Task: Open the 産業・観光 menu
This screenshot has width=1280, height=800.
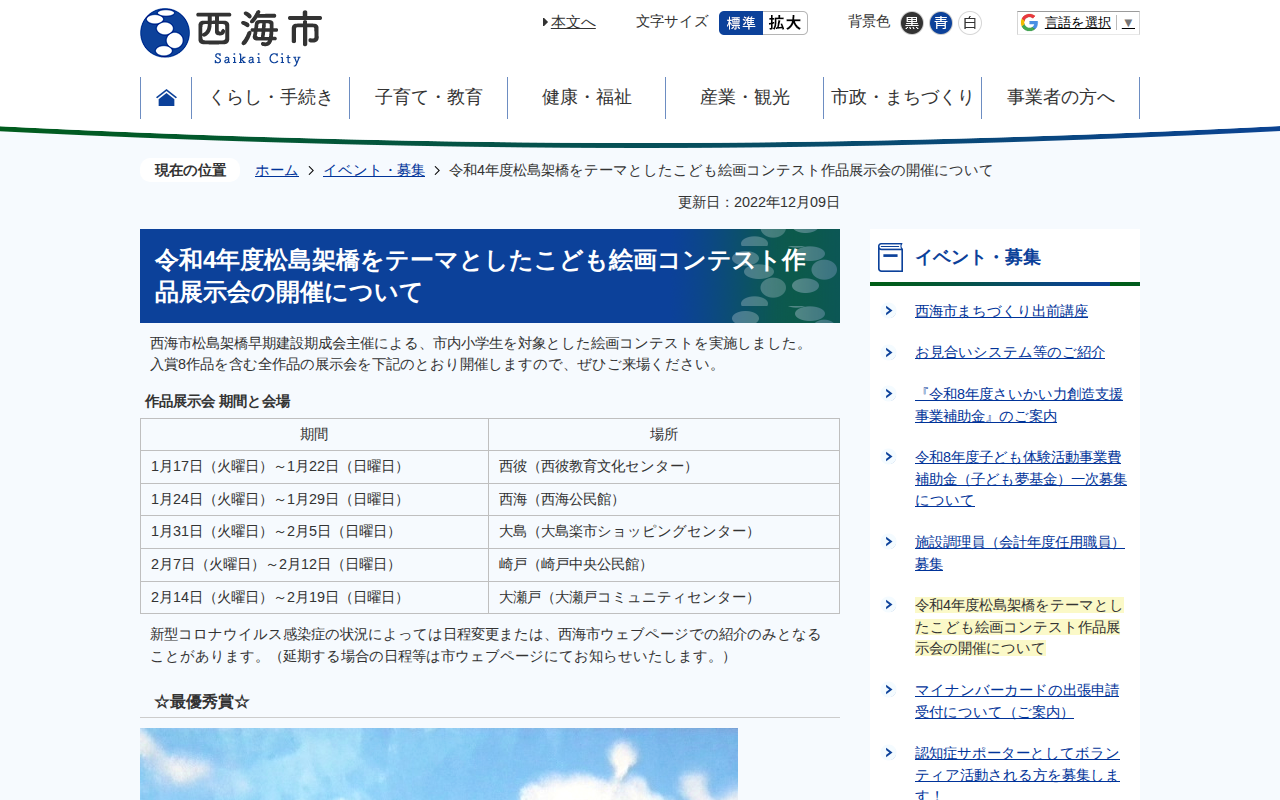Action: coord(745,98)
